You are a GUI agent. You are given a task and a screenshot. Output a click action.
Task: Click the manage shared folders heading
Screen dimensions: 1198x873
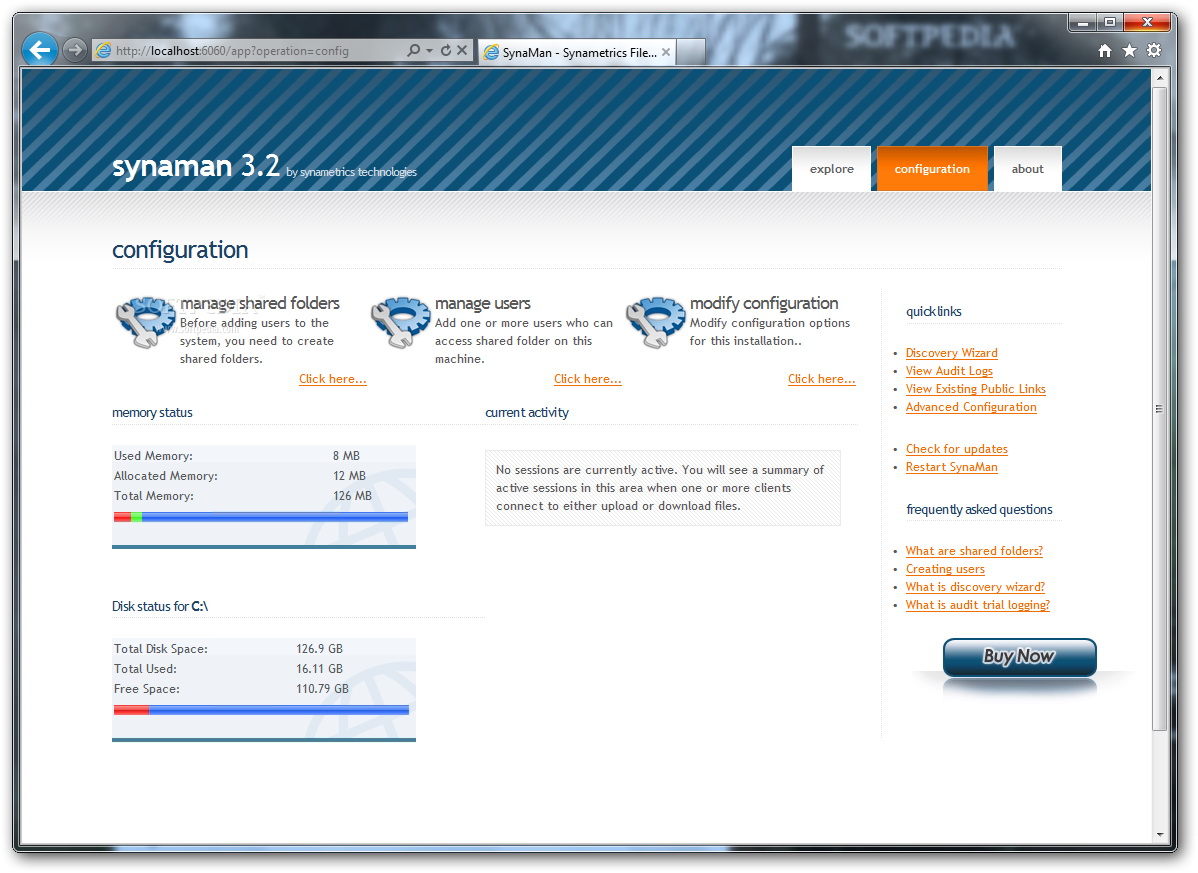260,303
